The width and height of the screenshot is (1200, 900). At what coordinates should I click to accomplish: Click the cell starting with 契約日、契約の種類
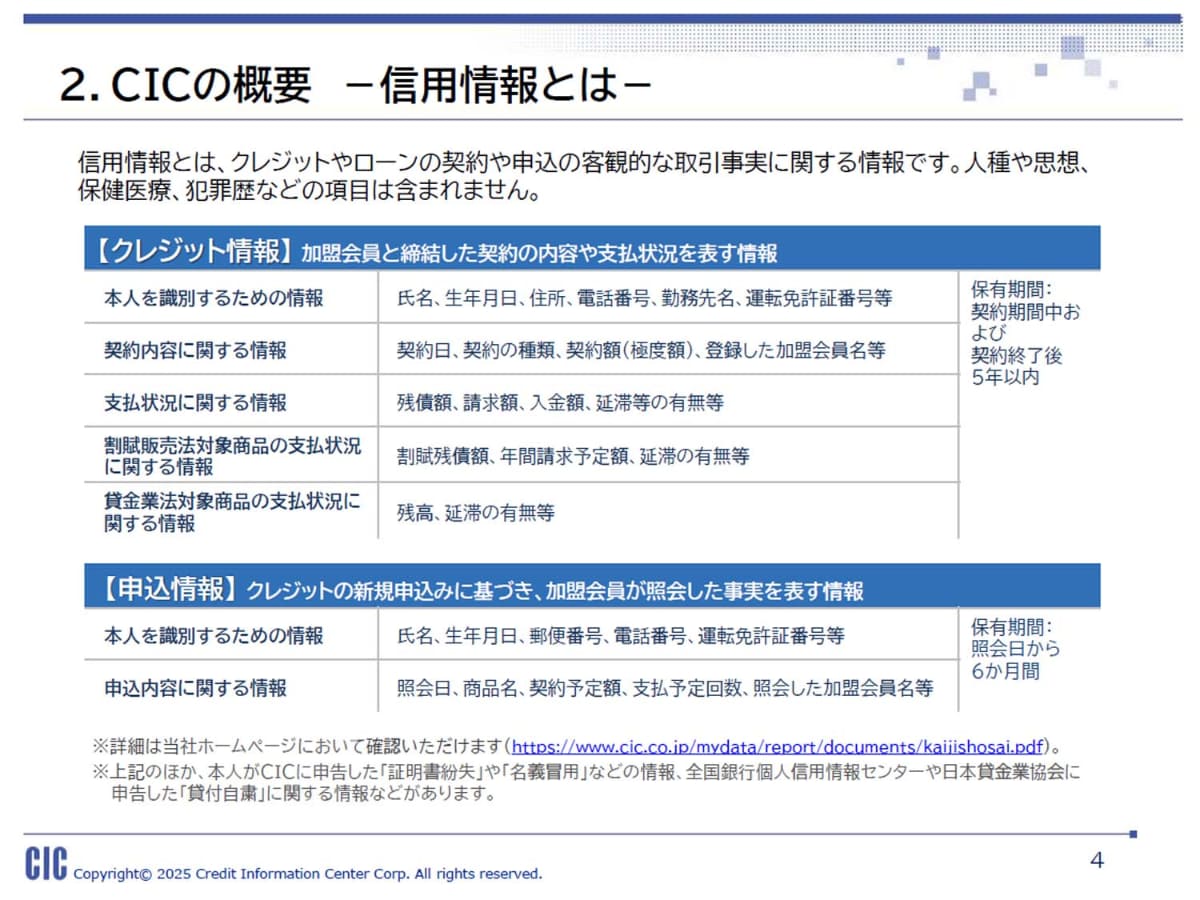tap(668, 350)
